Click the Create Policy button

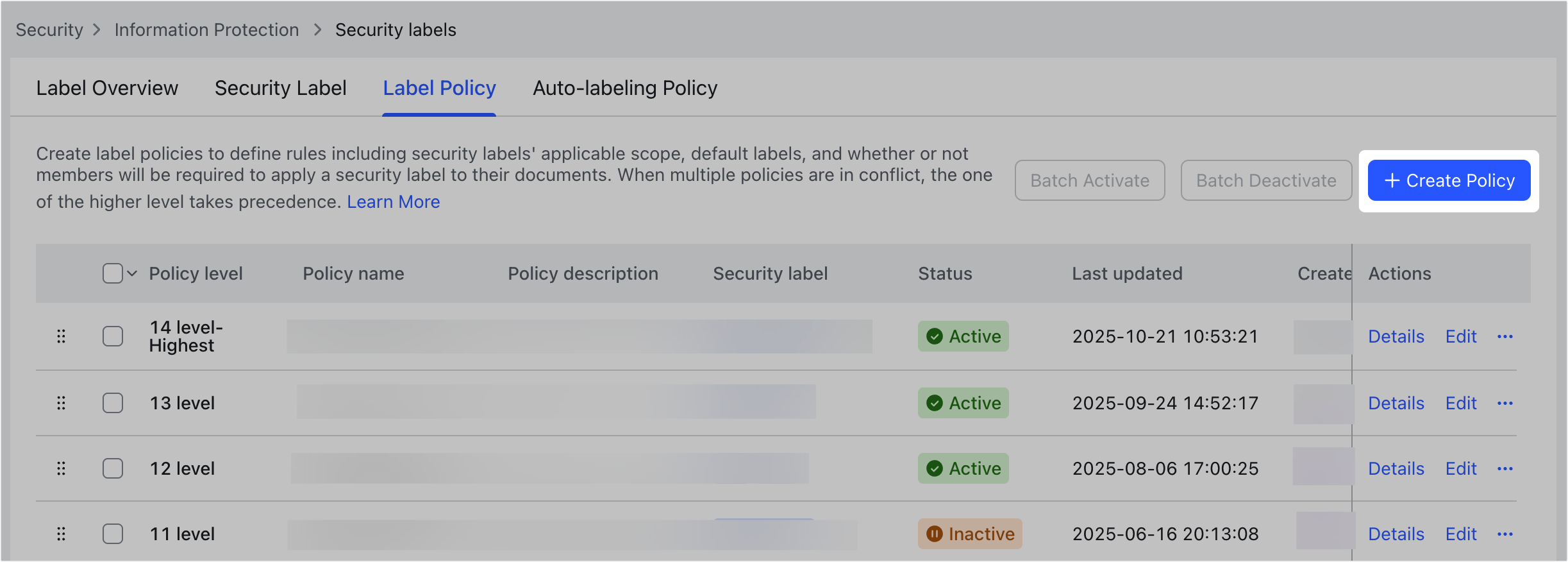coord(1449,180)
